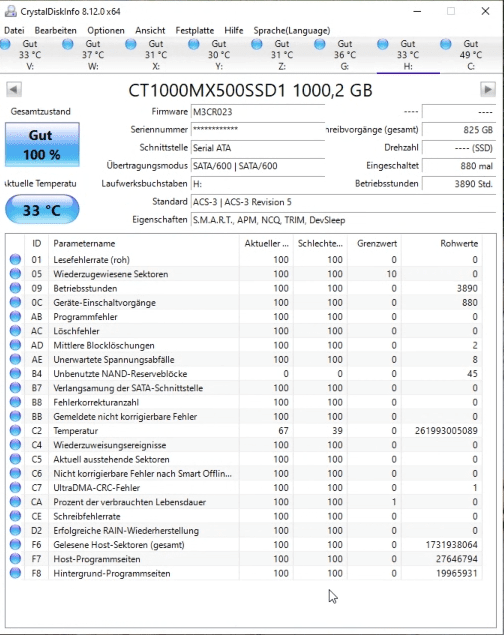This screenshot has height=635, width=504.
Task: Click the Übertragungsmodus SATA/600 field
Action: tap(258, 166)
